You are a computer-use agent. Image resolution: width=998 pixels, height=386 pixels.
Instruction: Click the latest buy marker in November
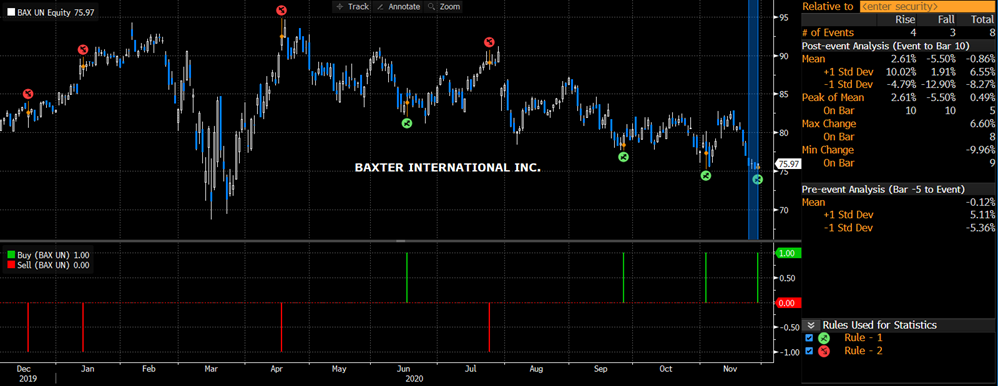757,180
